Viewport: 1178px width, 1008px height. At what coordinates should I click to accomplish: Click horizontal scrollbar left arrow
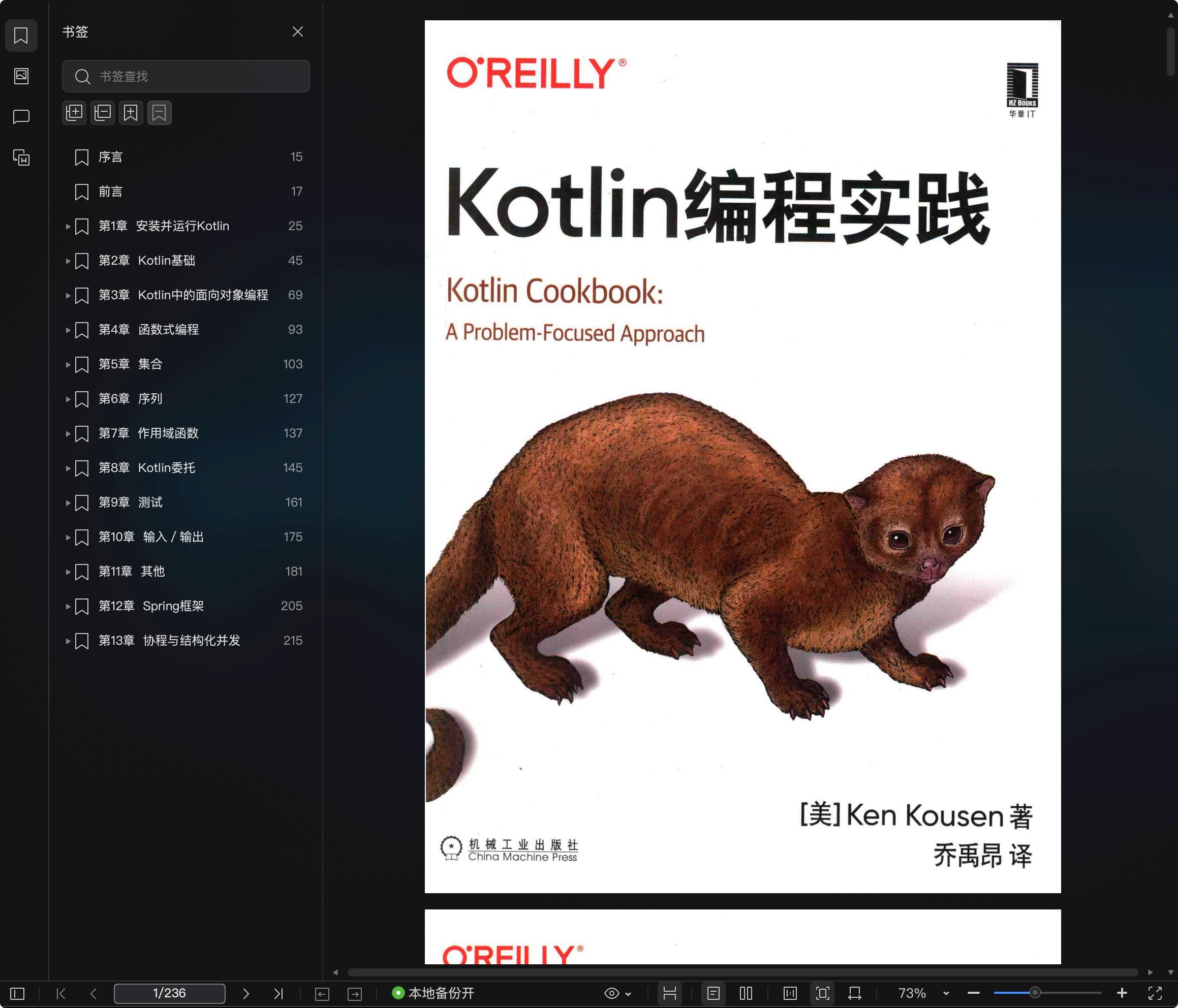tap(335, 972)
